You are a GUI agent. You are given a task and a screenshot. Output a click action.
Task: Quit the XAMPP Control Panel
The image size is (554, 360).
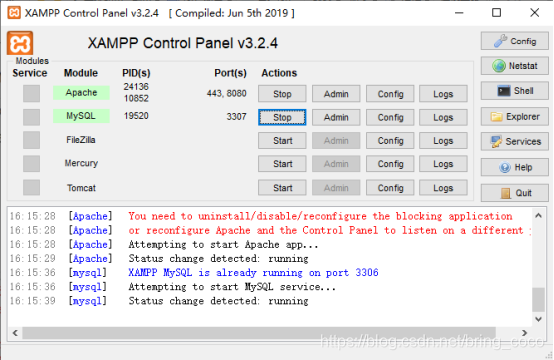[514, 193]
